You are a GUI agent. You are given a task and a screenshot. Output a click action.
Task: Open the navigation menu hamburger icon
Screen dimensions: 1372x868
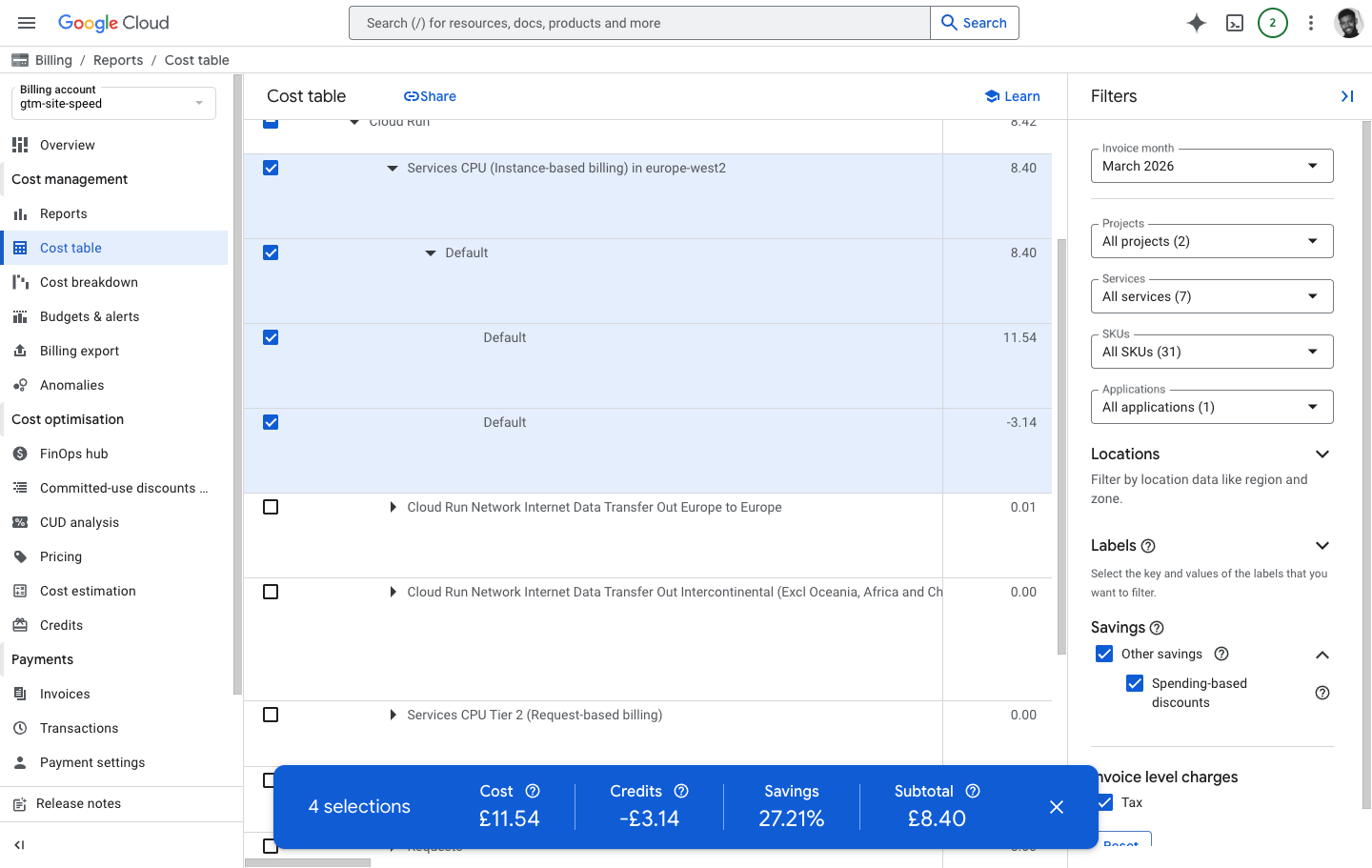pyautogui.click(x=26, y=23)
